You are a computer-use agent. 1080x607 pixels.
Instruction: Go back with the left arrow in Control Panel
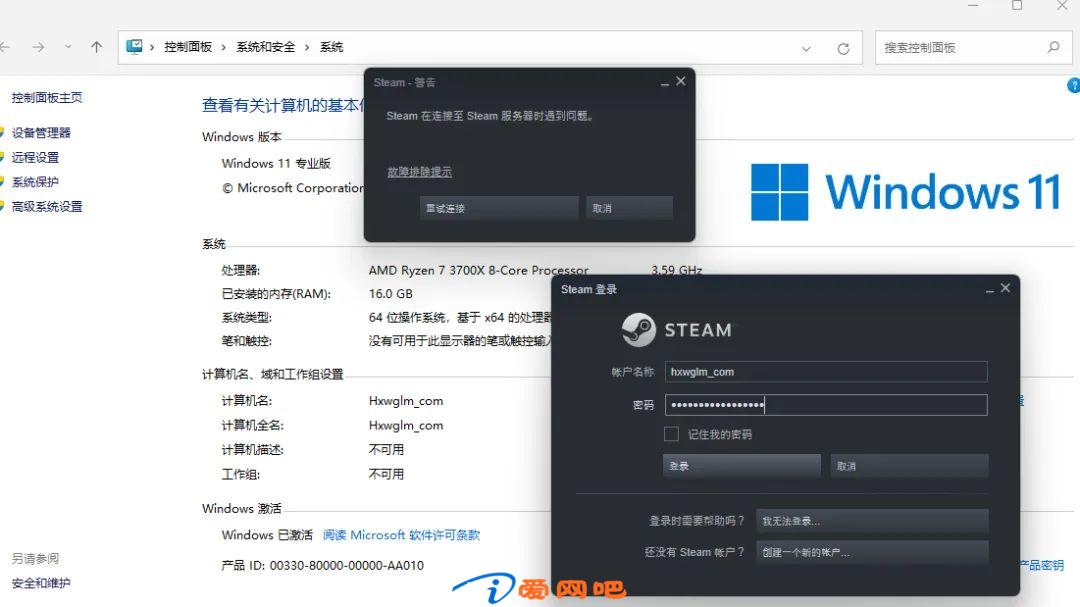(6, 47)
